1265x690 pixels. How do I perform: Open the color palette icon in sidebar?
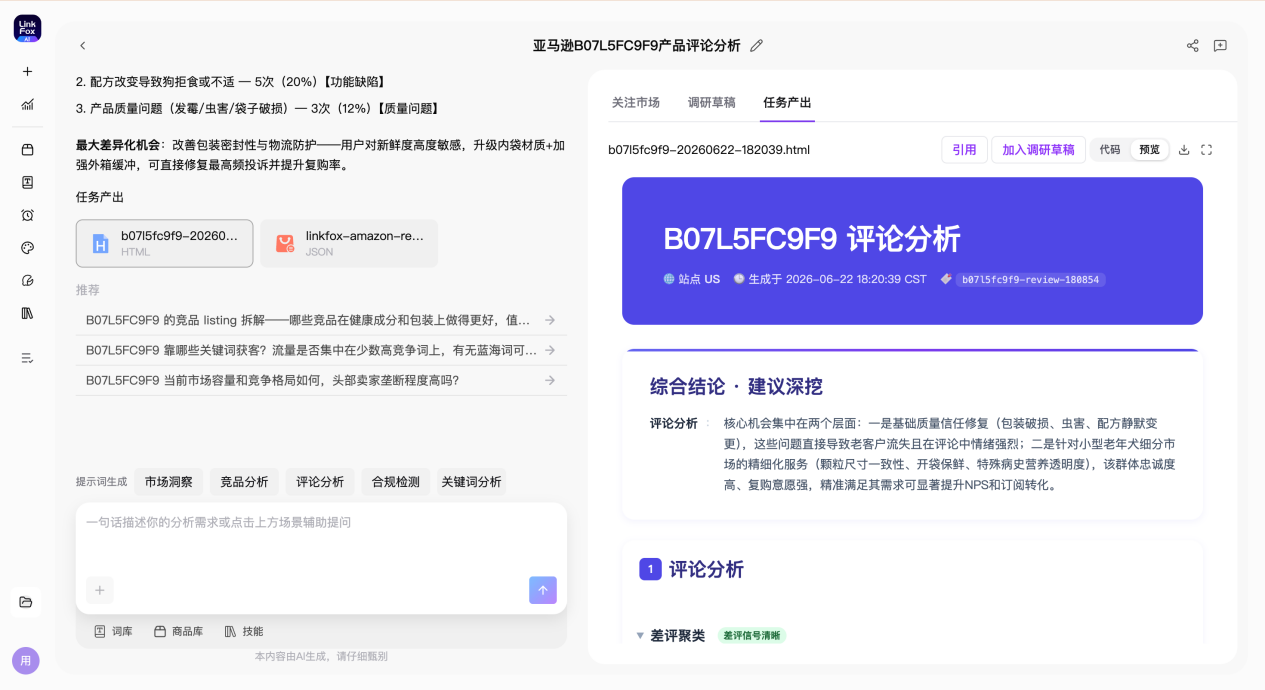27,248
